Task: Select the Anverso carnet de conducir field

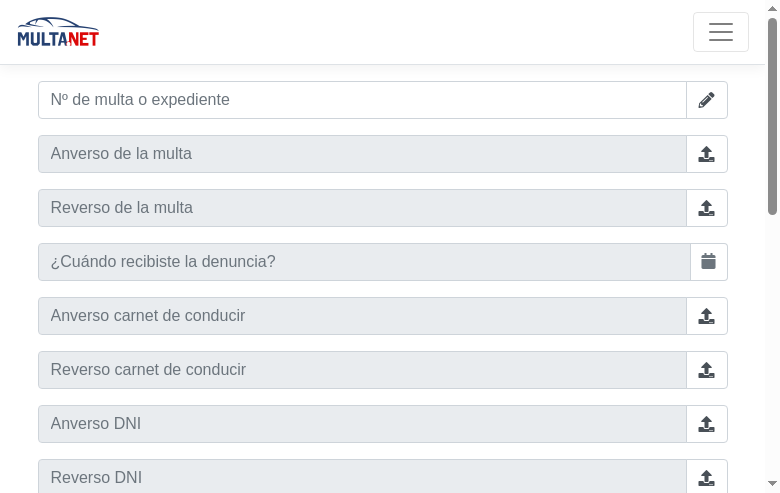Action: tap(362, 316)
